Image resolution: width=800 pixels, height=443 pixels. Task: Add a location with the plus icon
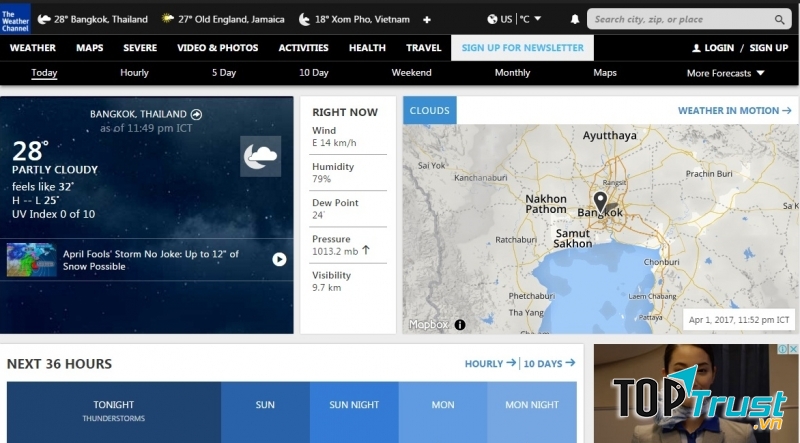[427, 19]
